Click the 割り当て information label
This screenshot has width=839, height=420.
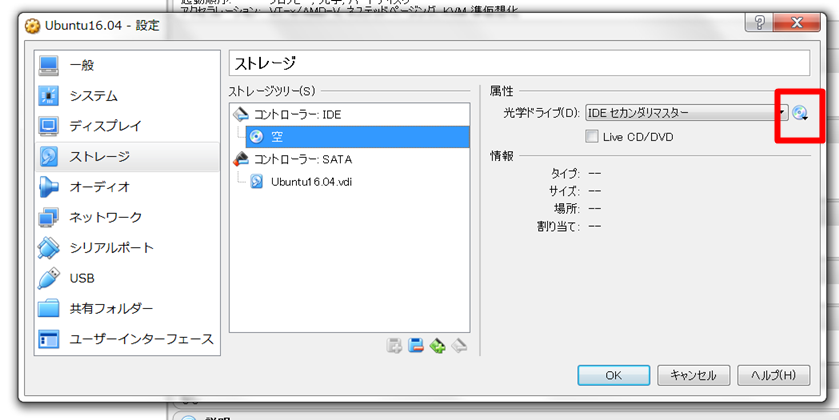click(x=559, y=226)
